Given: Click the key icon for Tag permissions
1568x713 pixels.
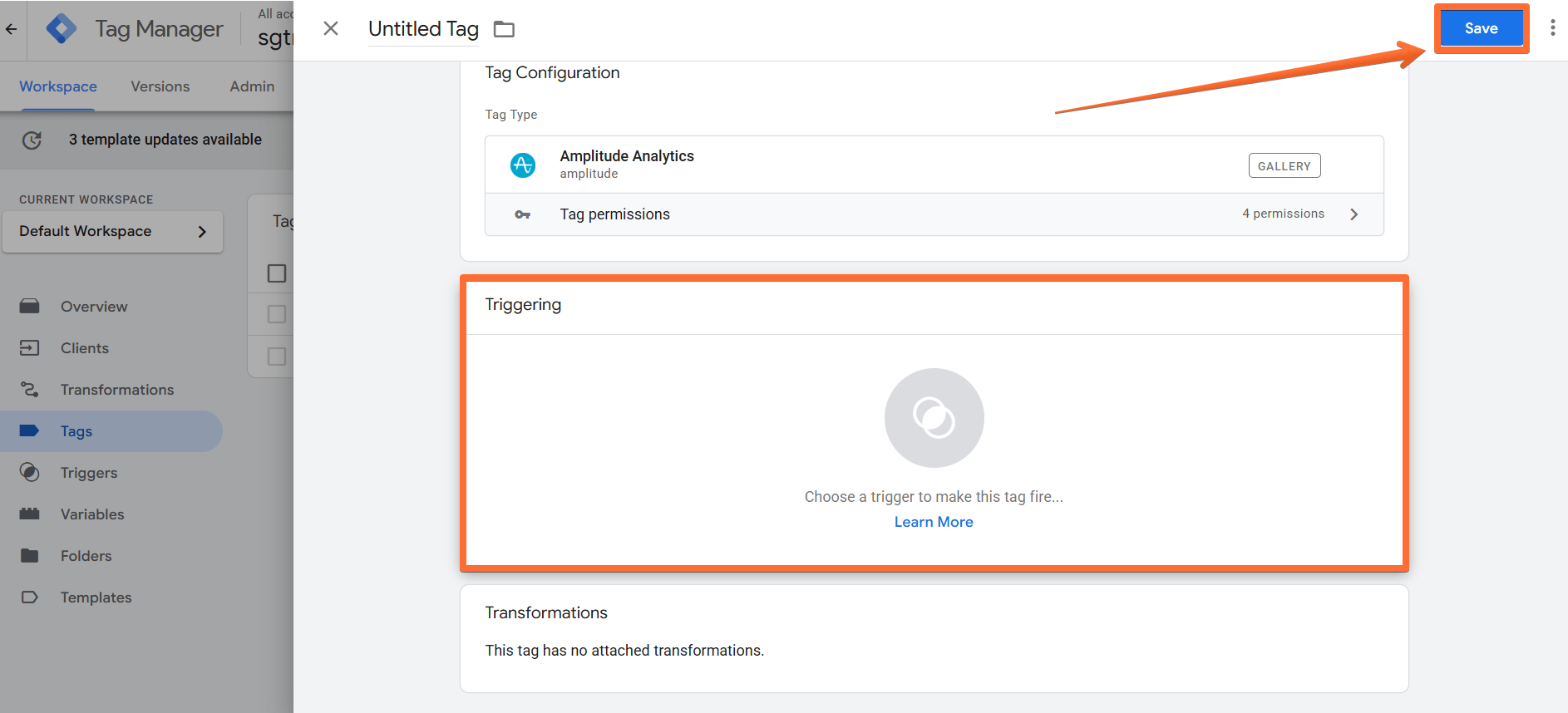Looking at the screenshot, I should [522, 214].
